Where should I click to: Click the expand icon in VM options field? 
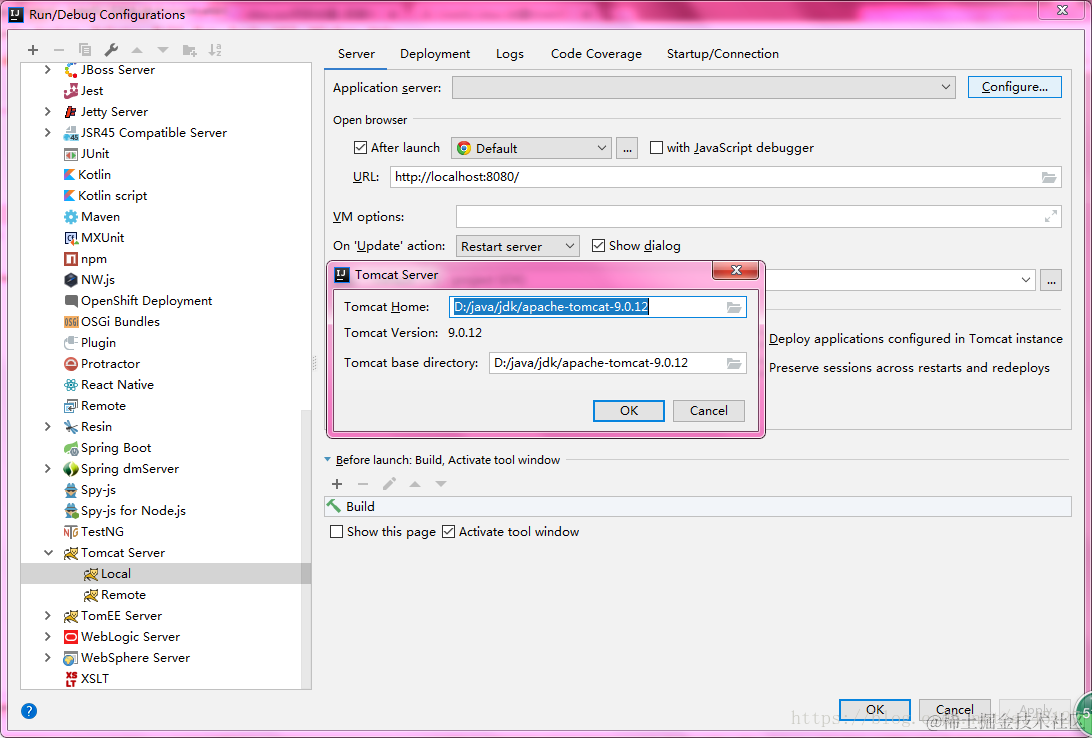click(1051, 217)
